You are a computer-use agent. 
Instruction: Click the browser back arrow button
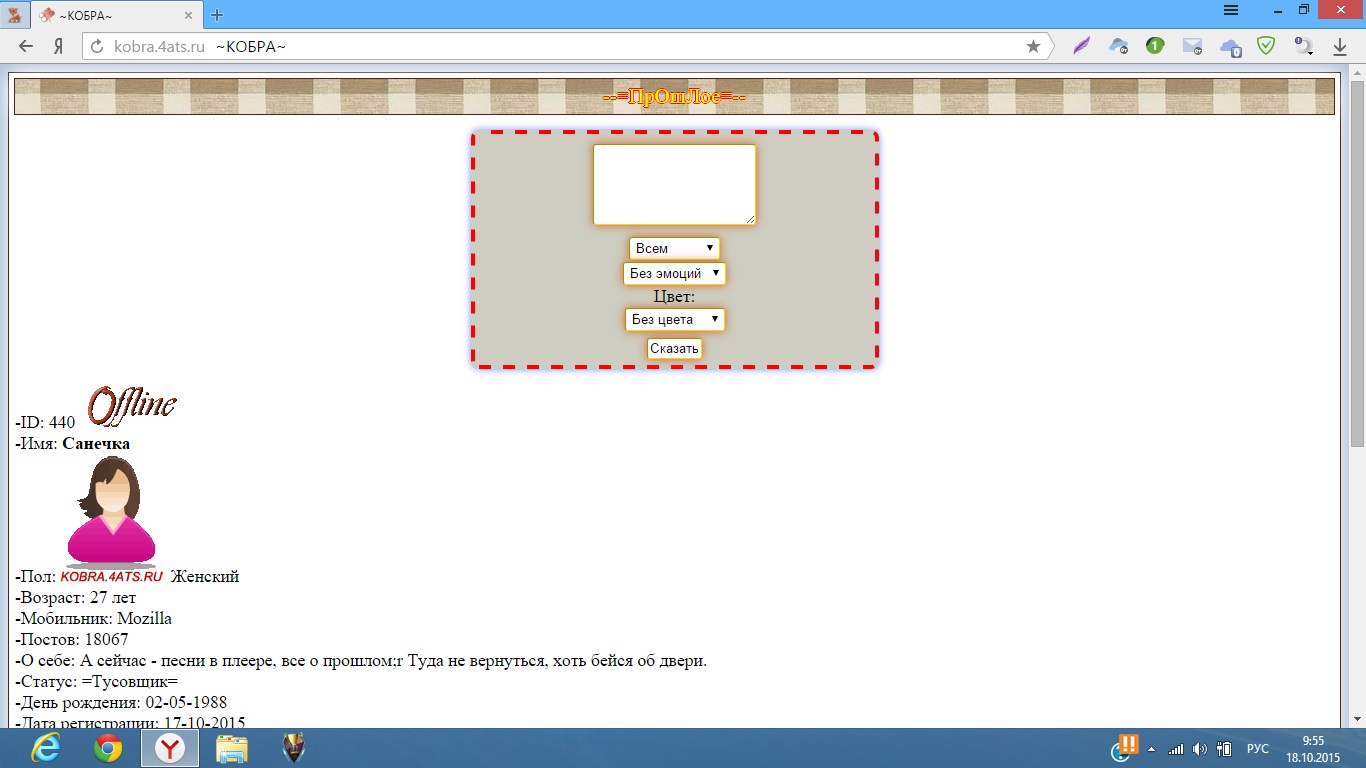26,47
